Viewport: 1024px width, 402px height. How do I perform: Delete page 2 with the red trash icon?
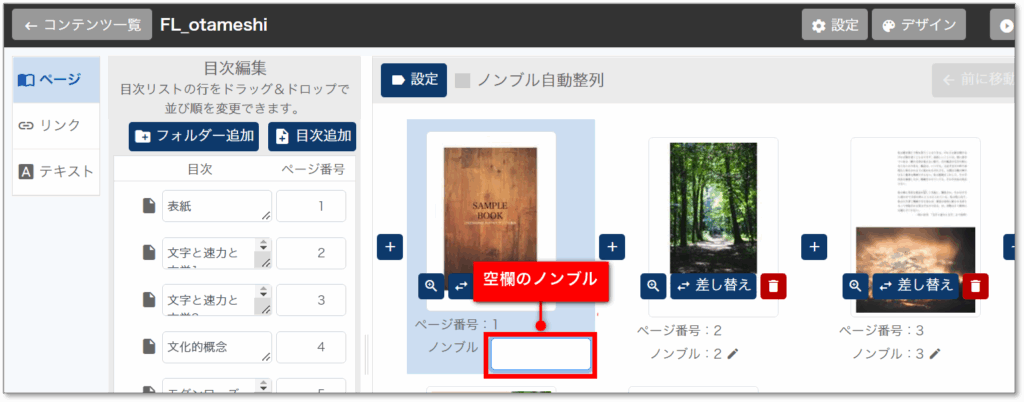773,286
